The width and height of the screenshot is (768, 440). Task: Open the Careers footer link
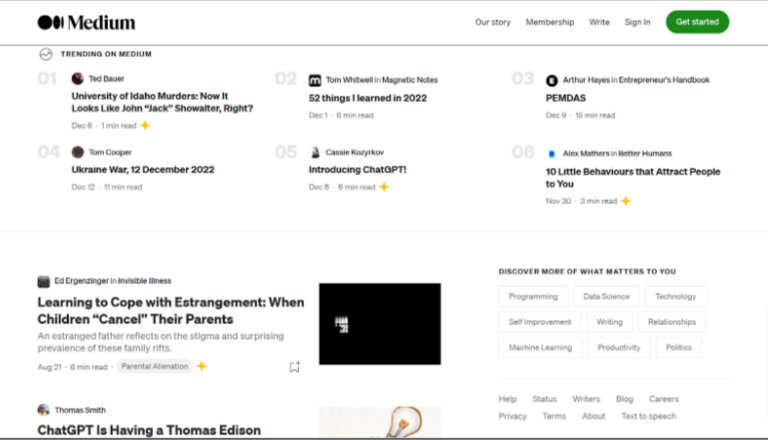(664, 399)
